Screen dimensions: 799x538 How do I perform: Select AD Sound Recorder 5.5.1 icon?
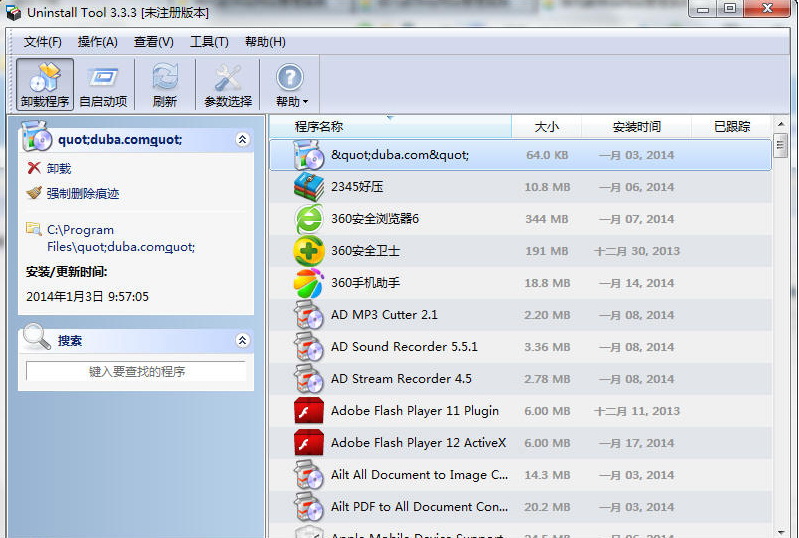[x=308, y=347]
